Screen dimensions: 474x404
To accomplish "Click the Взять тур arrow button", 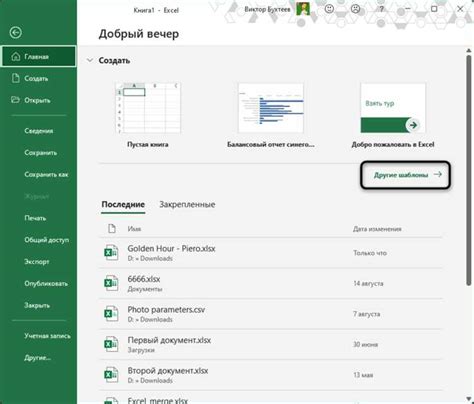I will point(413,125).
